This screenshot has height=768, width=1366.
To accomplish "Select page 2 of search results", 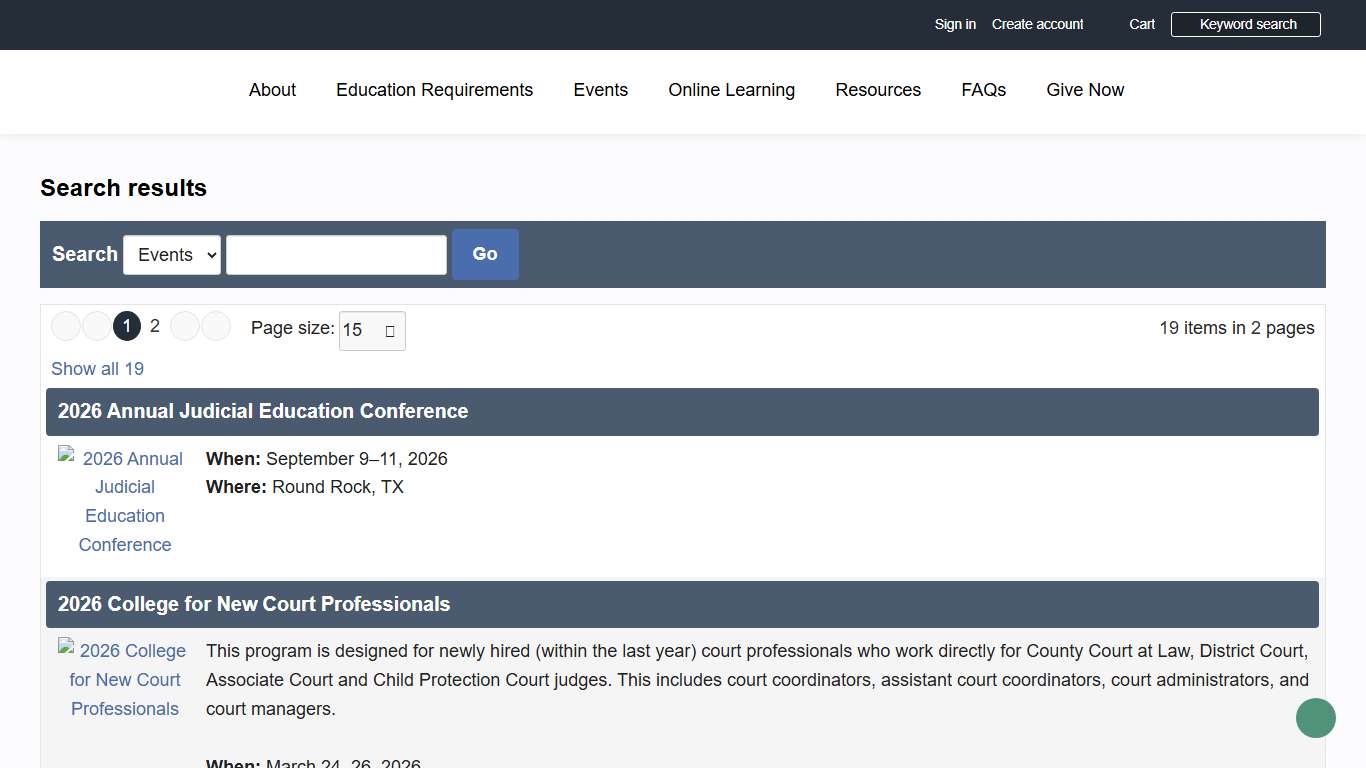I will point(155,326).
